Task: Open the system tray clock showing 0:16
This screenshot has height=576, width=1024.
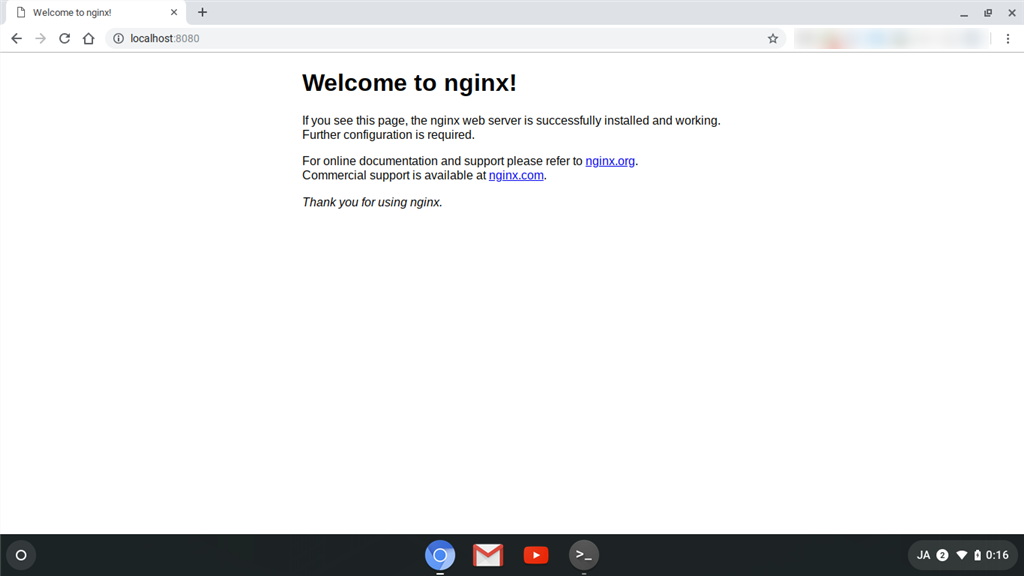Action: [x=997, y=555]
